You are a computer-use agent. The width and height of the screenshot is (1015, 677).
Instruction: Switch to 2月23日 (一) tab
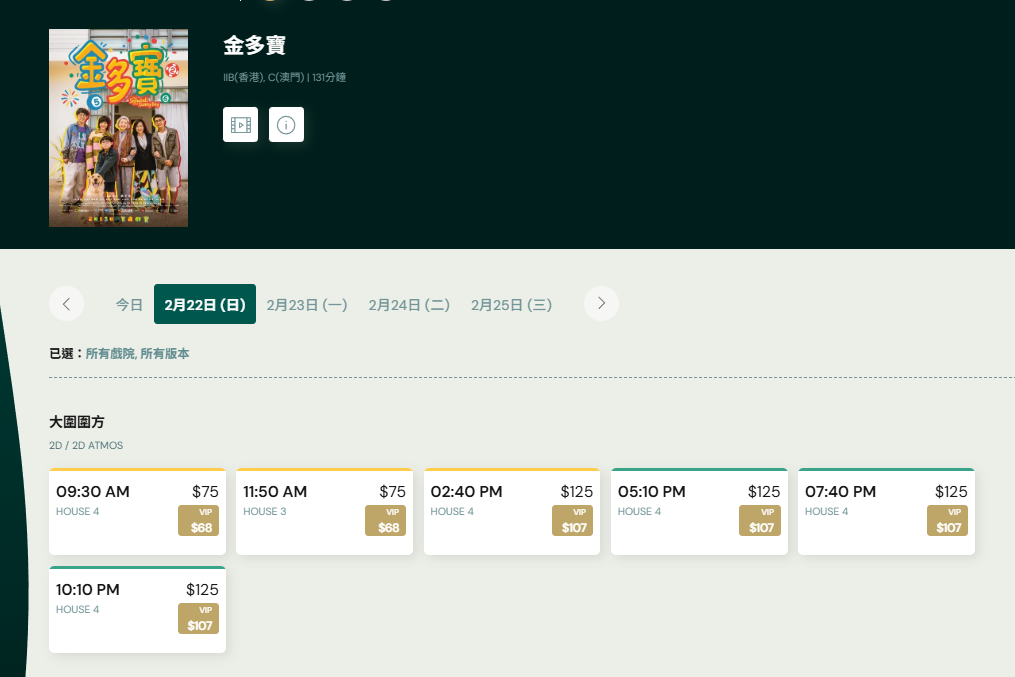307,305
